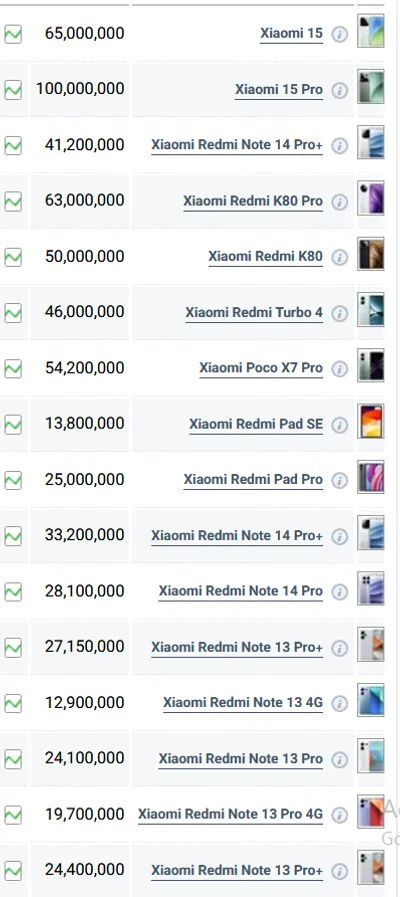Image resolution: width=400 pixels, height=897 pixels.
Task: Open info icon for Xiaomi Redmi Pad SE
Action: click(x=339, y=424)
